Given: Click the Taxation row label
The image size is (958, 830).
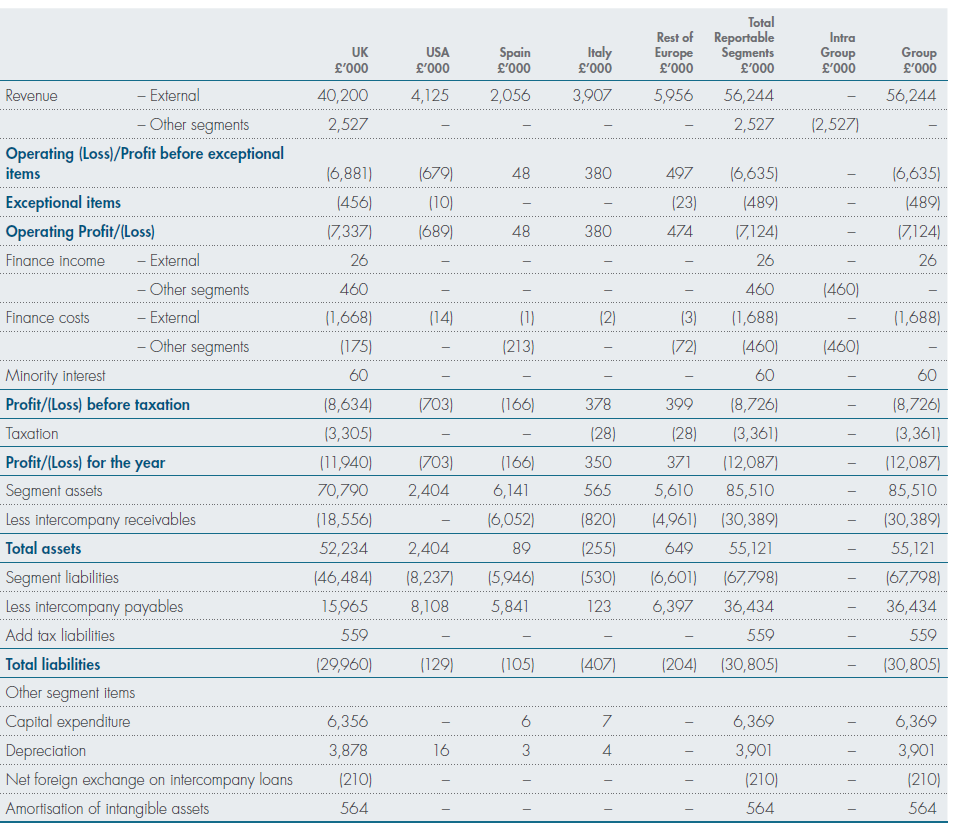Looking at the screenshot, I should pos(32,434).
